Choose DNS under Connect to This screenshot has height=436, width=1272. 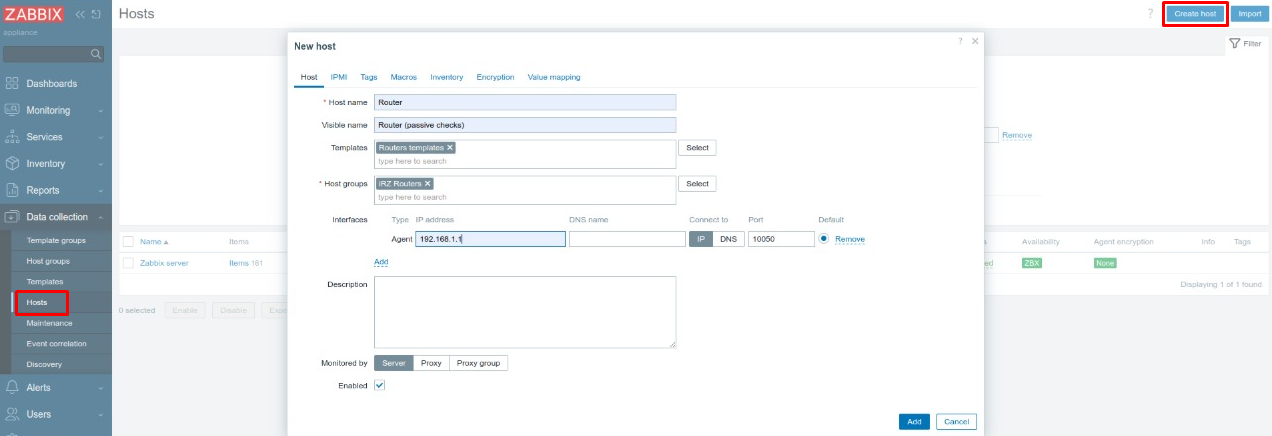728,239
